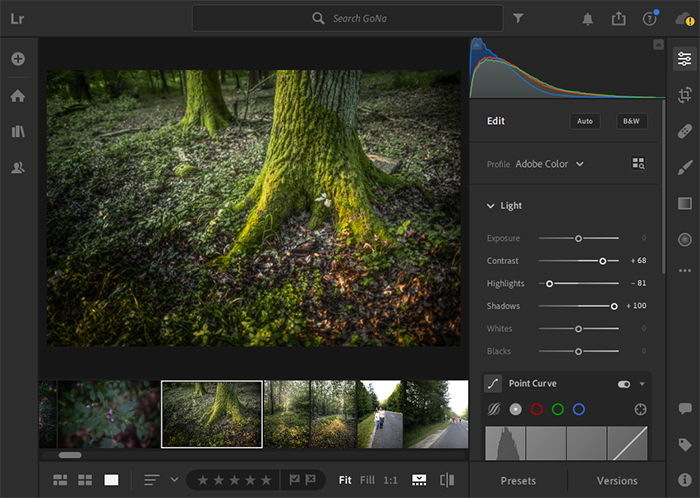The width and height of the screenshot is (700, 498).
Task: Convert photo with B&W button
Action: 631,121
